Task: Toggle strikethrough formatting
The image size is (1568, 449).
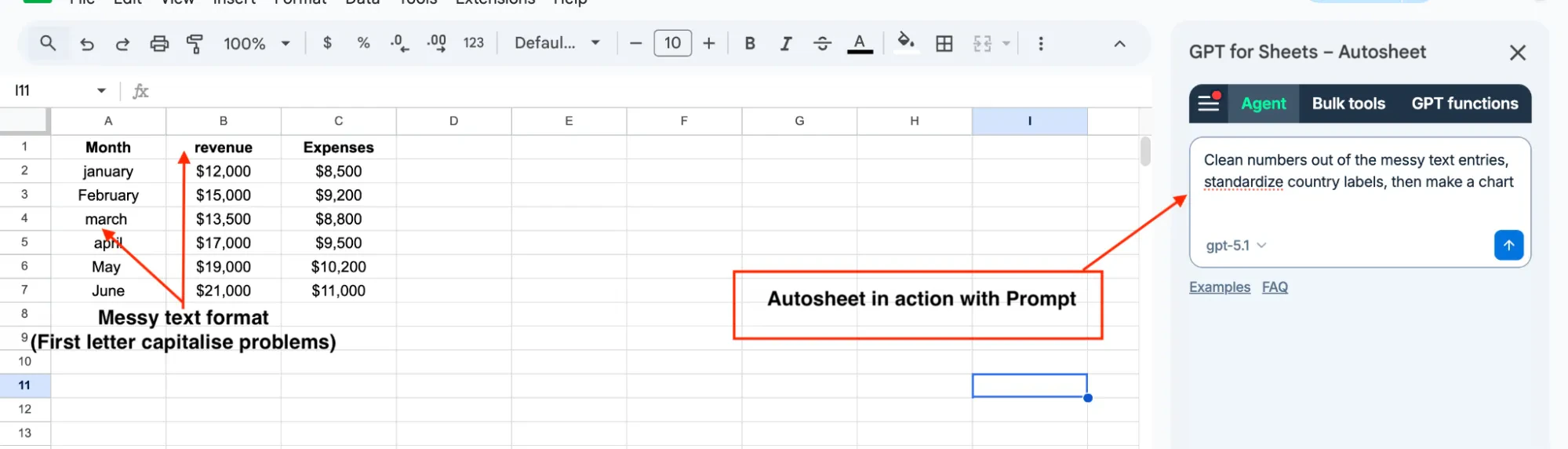Action: tap(822, 43)
